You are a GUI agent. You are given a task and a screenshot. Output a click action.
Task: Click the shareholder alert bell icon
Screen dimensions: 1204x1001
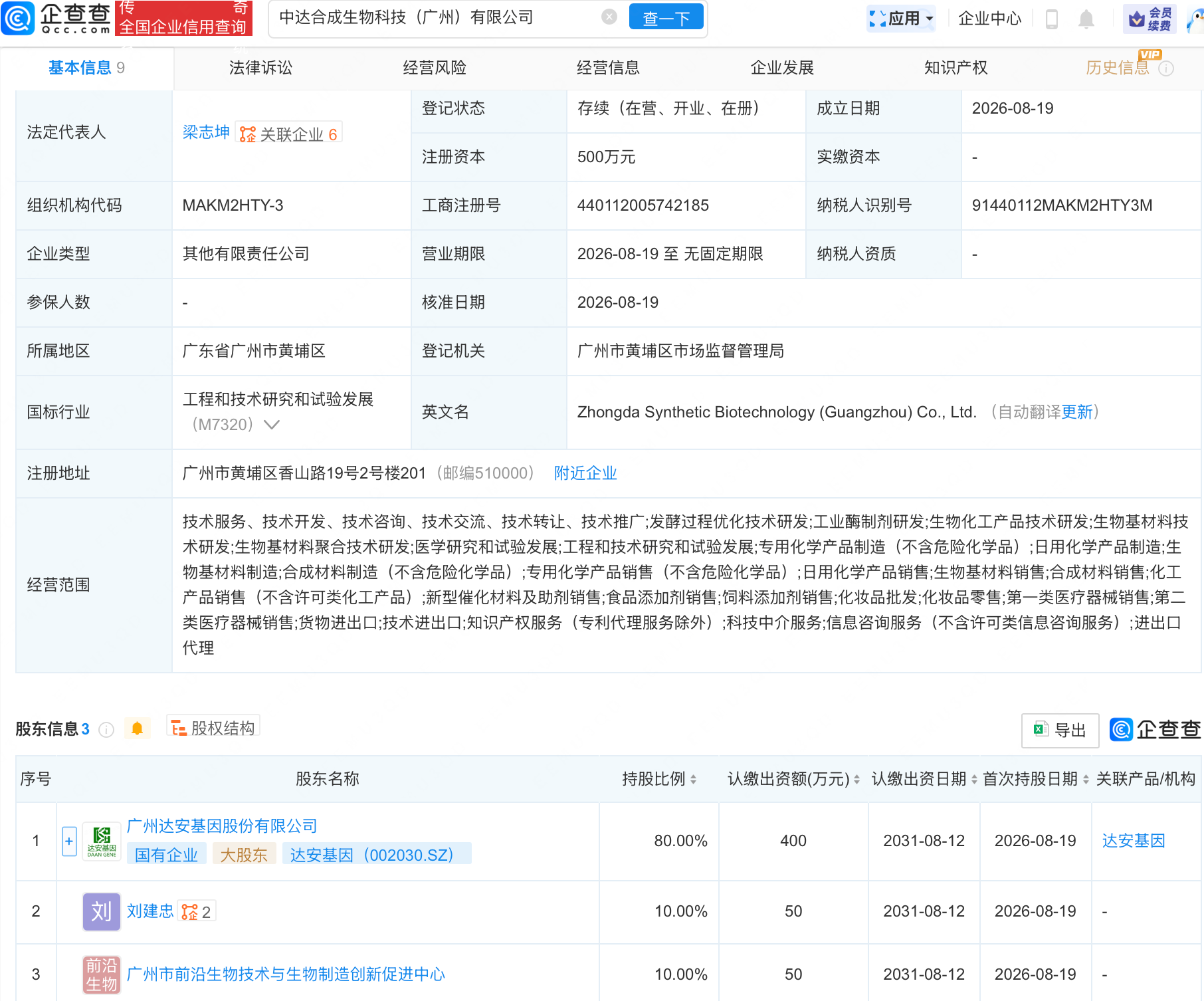click(137, 729)
